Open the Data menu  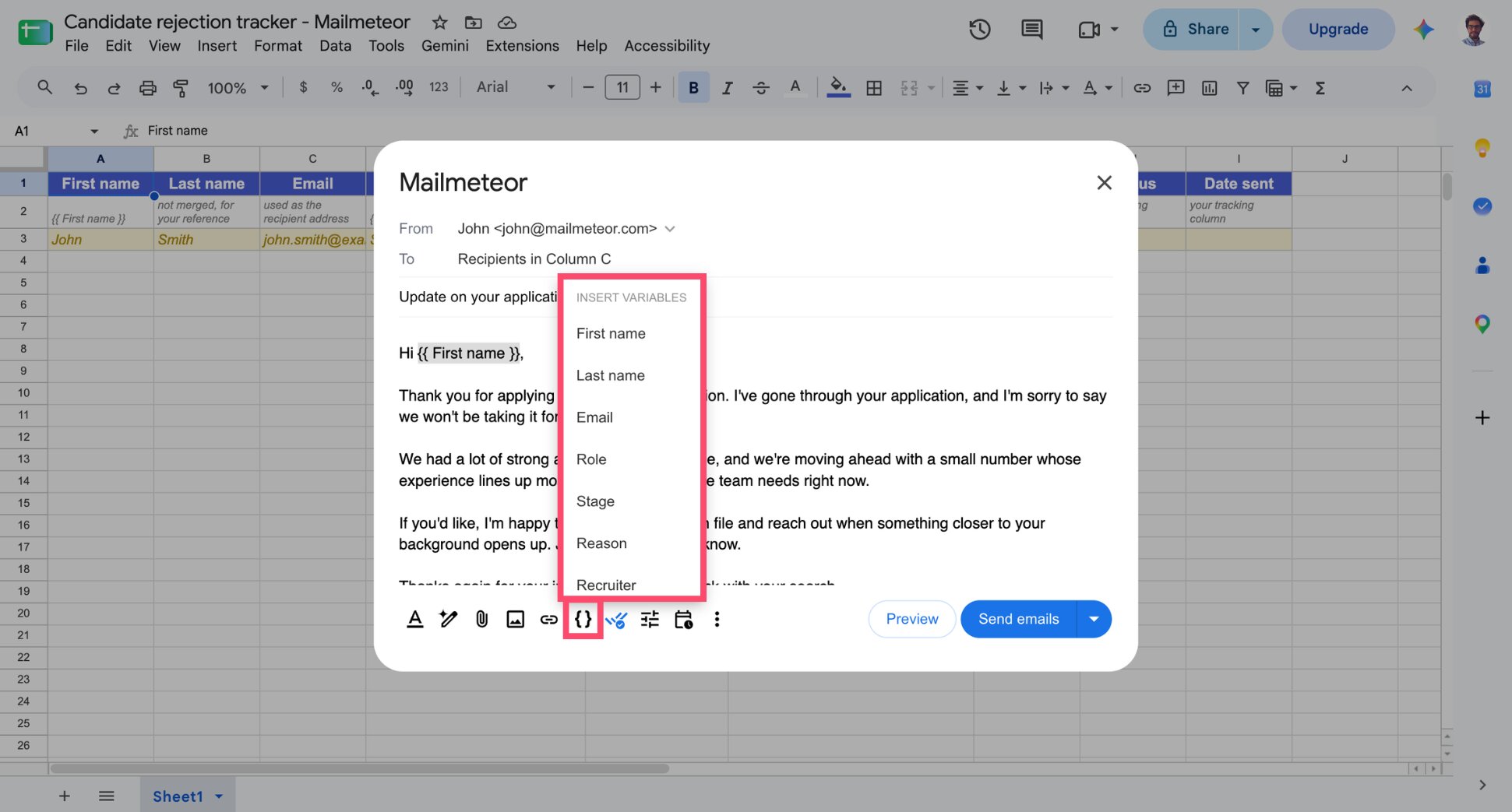pos(335,46)
